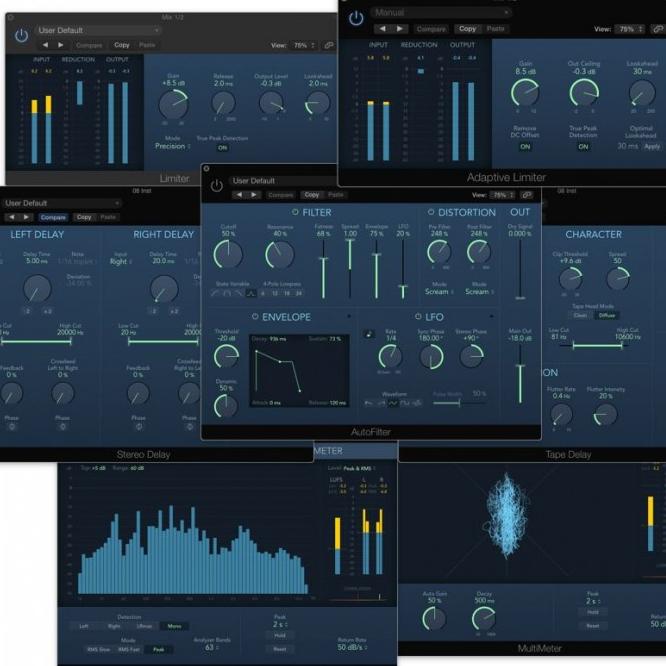Viewport: 666px width, 666px height.
Task: Open the Analyzer Bands 63 dropdown
Action: click(x=212, y=648)
